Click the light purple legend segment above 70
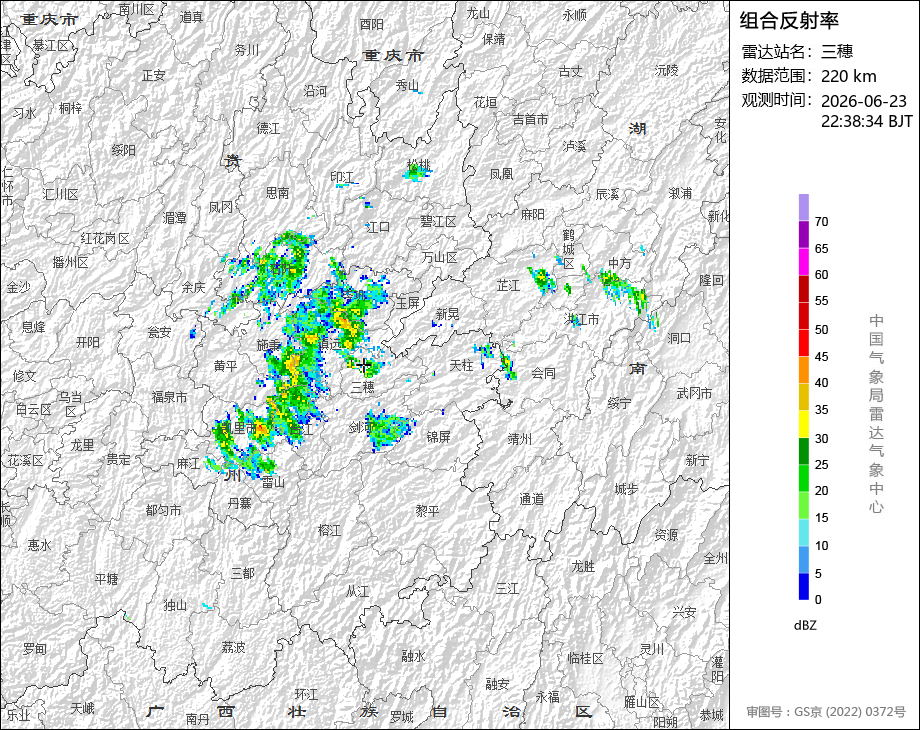Viewport: 920px width, 730px height. [x=804, y=207]
